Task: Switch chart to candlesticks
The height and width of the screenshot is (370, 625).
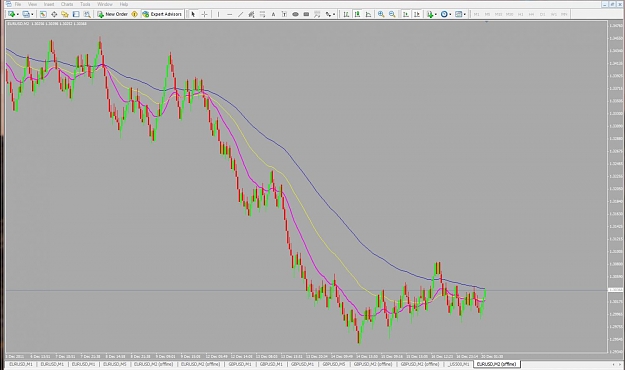Action: (x=357, y=14)
